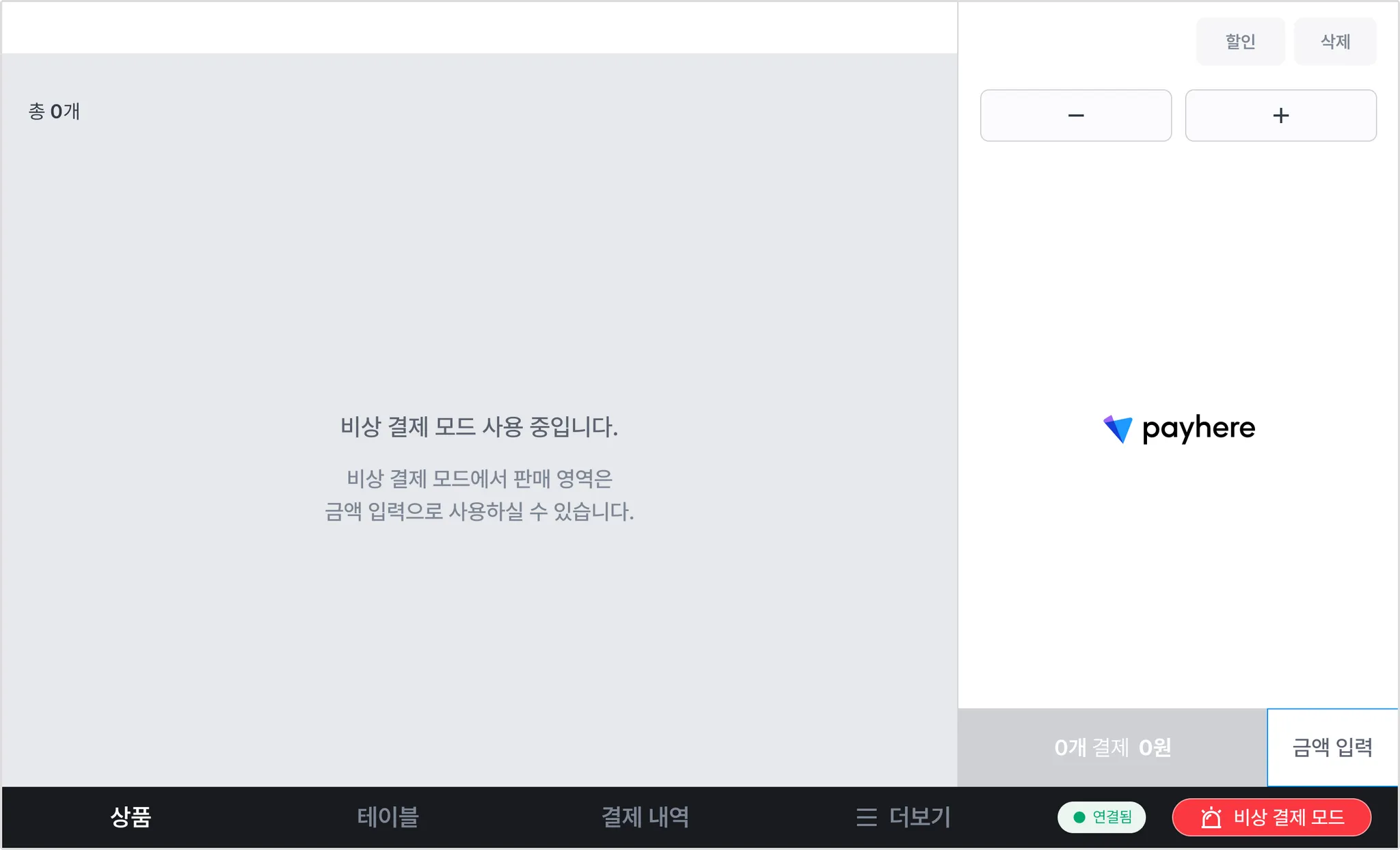The height and width of the screenshot is (850, 1400).
Task: Click the 연결됨 connection status badge
Action: pos(1101,817)
